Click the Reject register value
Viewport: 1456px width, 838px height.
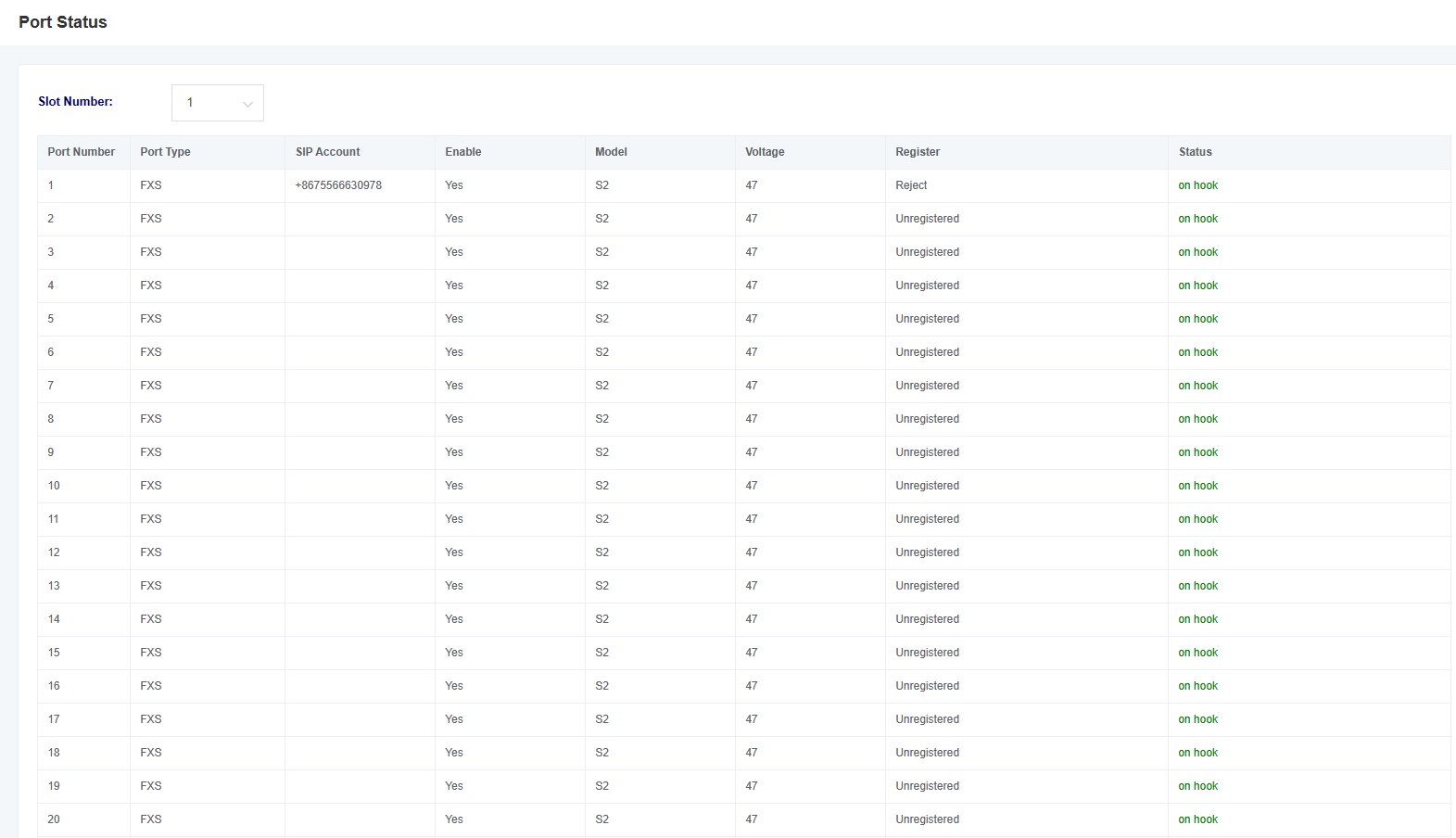pyautogui.click(x=911, y=185)
